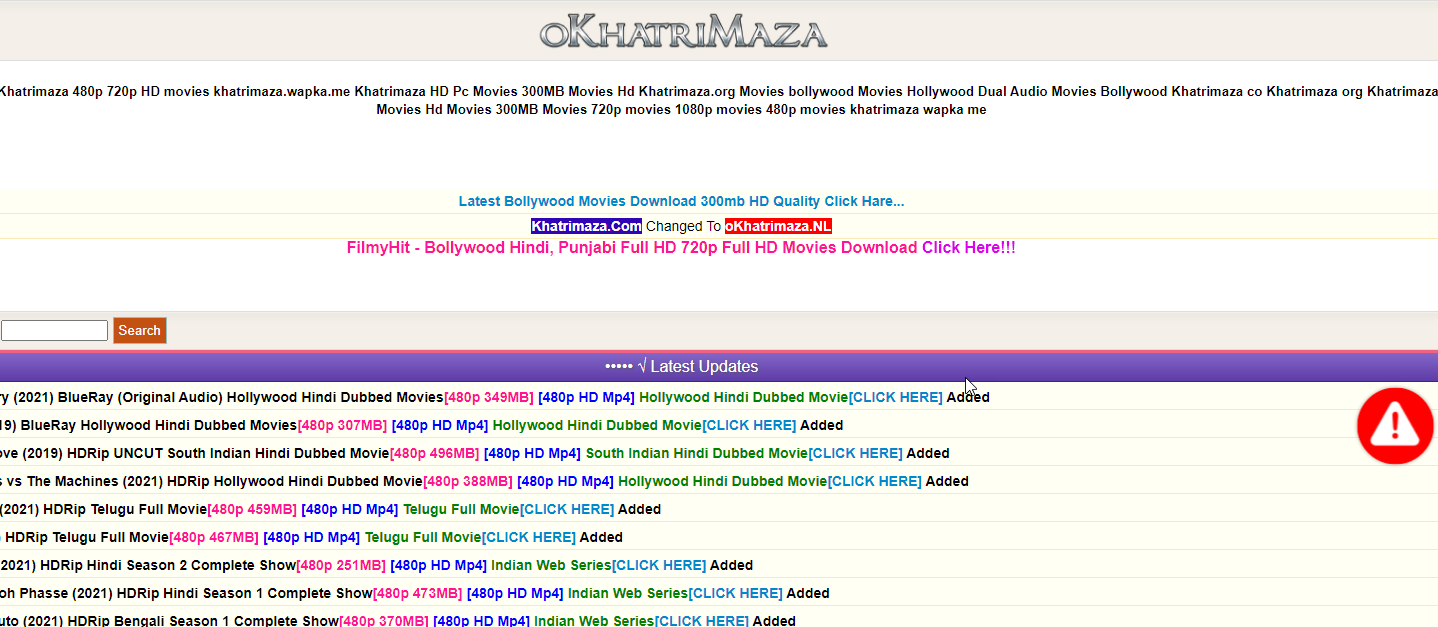Viewport: 1438px width, 627px height.
Task: Click the oKhatriMaza site logo
Action: (x=684, y=32)
